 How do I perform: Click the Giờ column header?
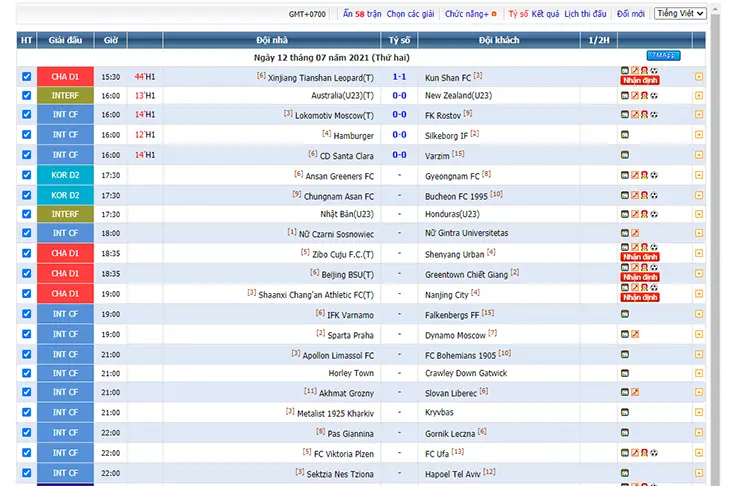(x=111, y=40)
